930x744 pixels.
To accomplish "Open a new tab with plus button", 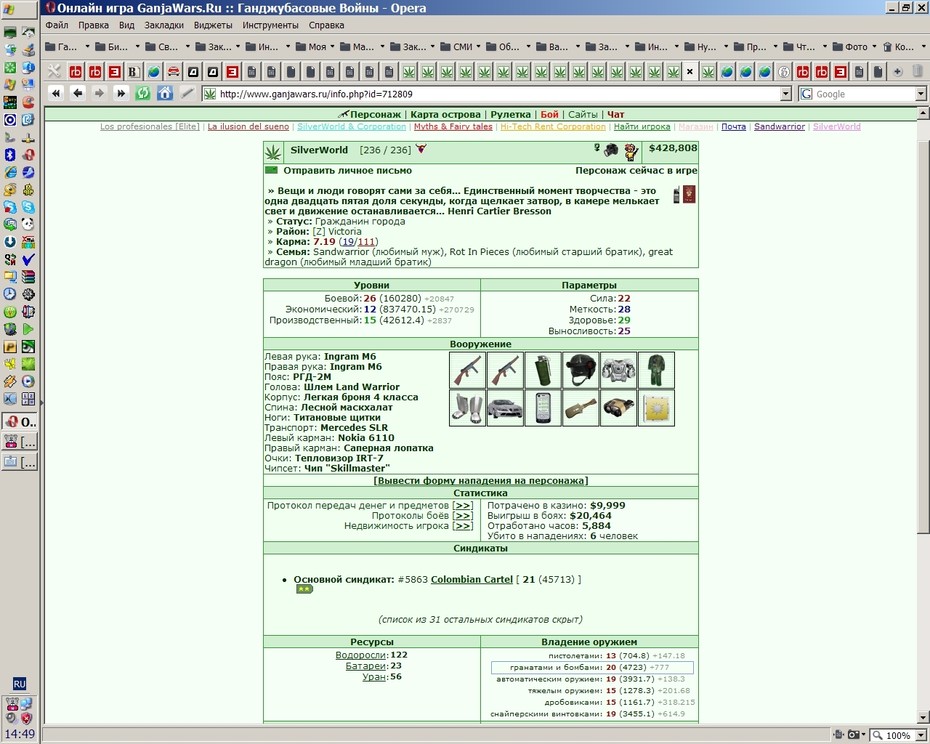I will pyautogui.click(x=897, y=72).
